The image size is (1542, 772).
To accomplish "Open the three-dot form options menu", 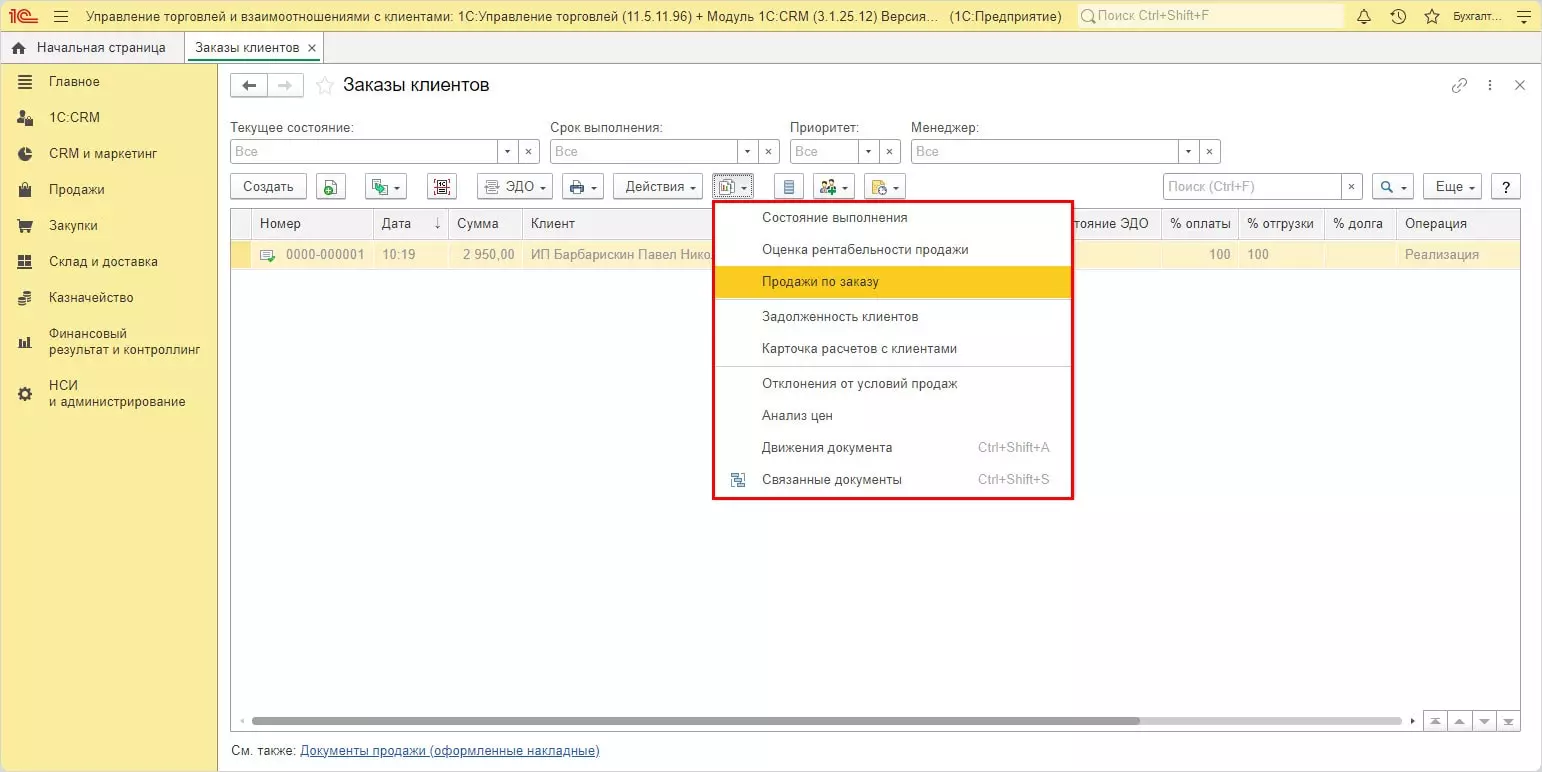I will (x=1490, y=86).
